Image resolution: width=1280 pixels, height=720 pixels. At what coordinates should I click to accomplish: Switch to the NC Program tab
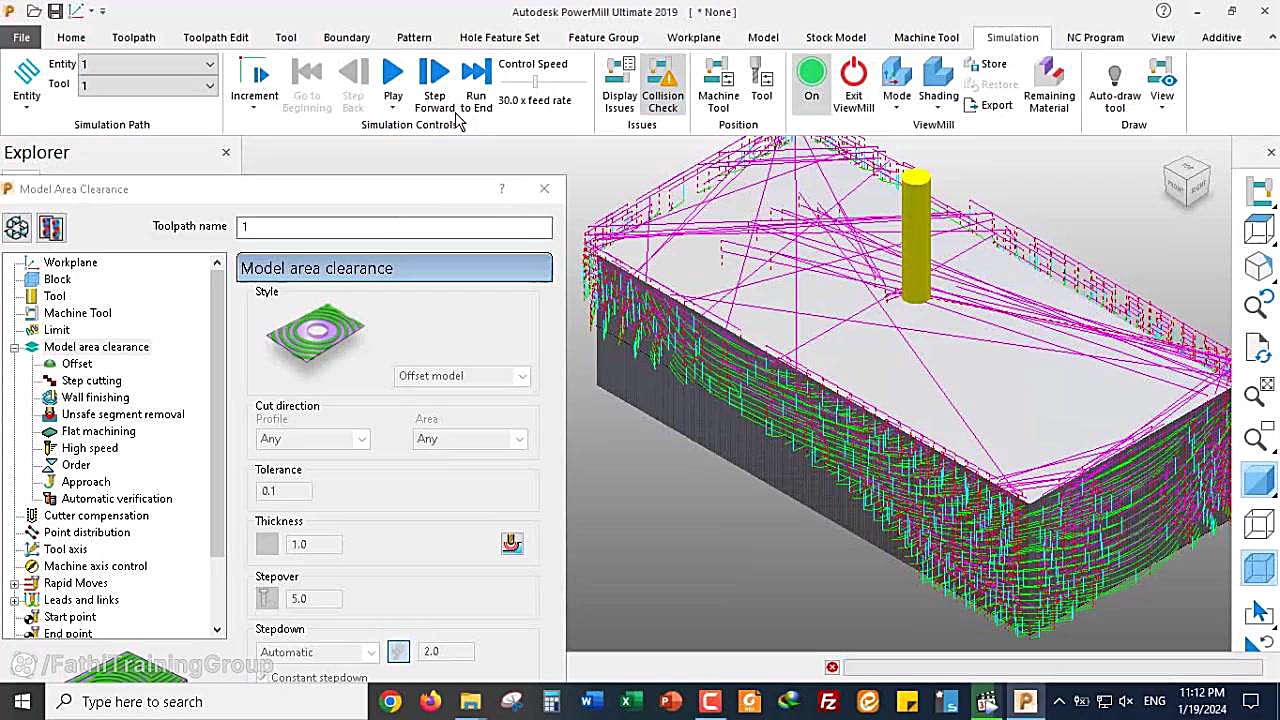coord(1095,37)
